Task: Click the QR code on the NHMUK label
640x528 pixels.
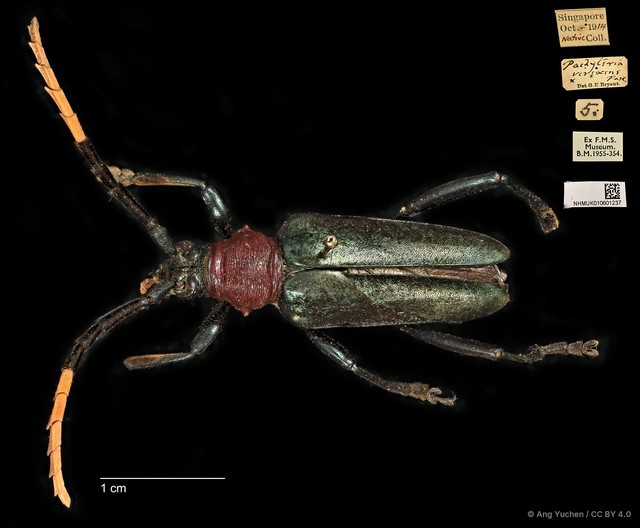Action: (612, 191)
